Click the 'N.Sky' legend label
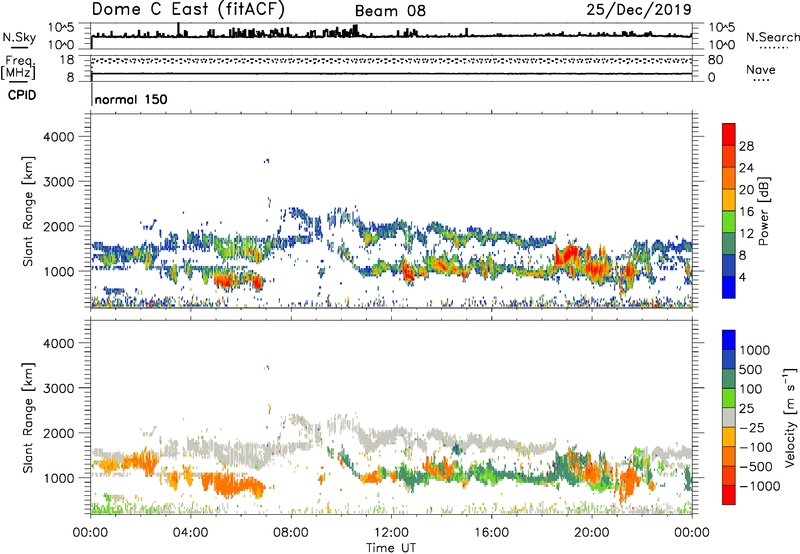The width and height of the screenshot is (800, 554). 19,37
